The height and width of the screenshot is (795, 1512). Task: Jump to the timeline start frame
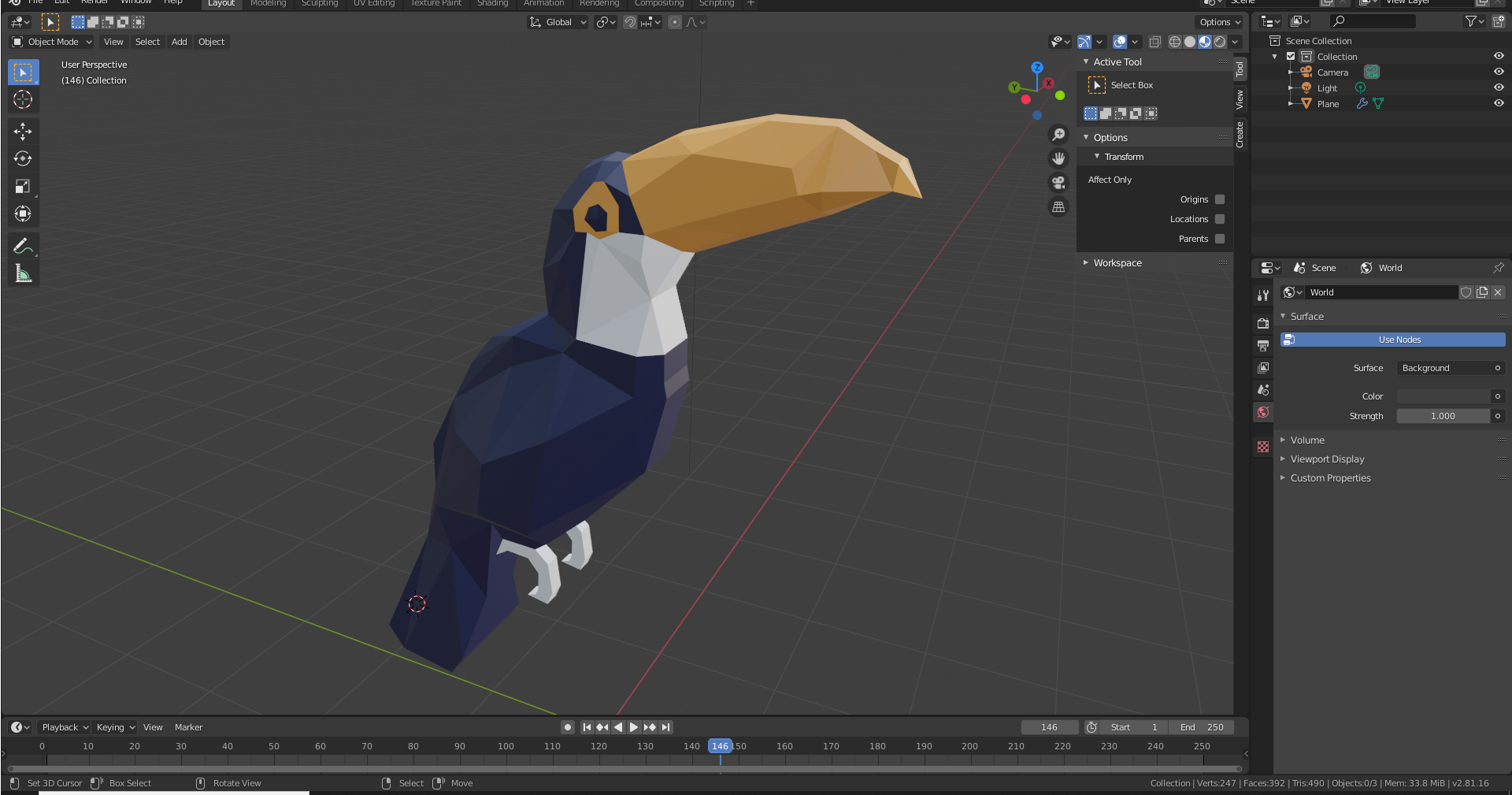(x=587, y=727)
